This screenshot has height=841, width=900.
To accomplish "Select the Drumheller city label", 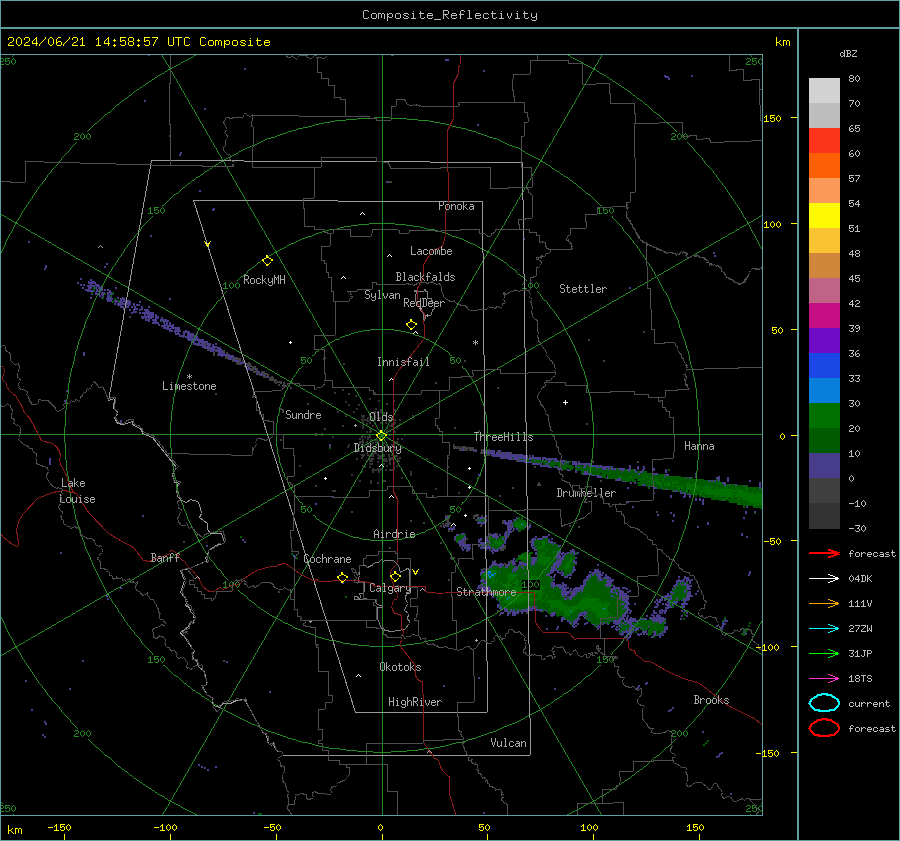I will (586, 493).
